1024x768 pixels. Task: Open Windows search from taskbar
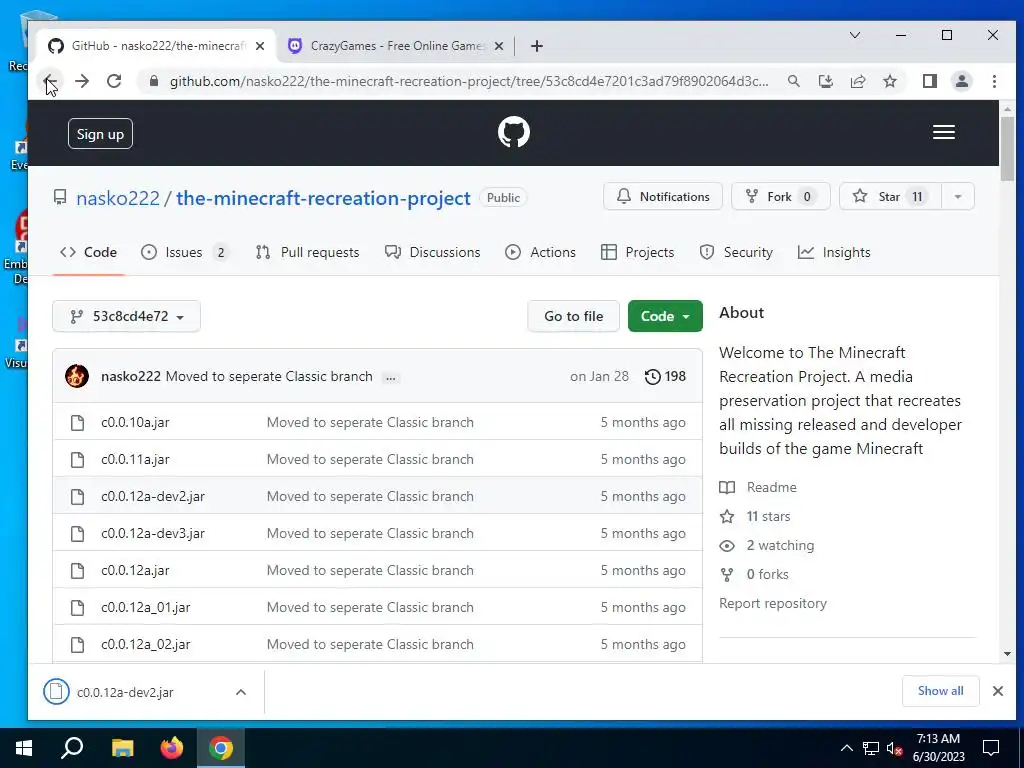point(72,748)
